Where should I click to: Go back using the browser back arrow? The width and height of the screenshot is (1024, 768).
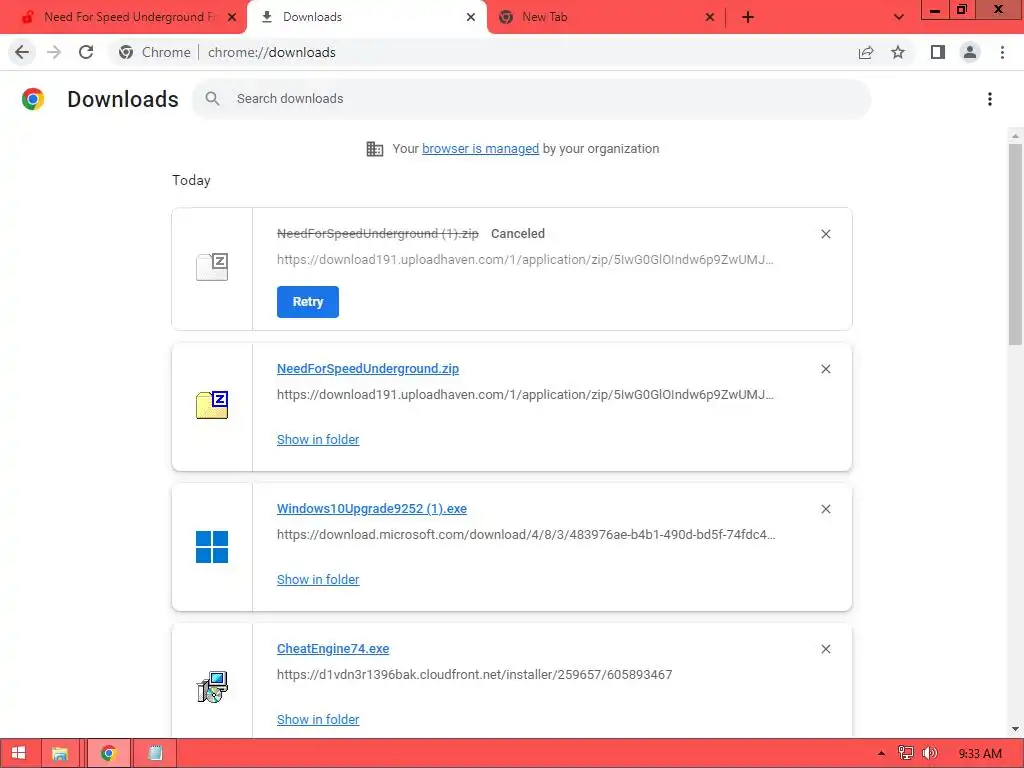coord(22,52)
